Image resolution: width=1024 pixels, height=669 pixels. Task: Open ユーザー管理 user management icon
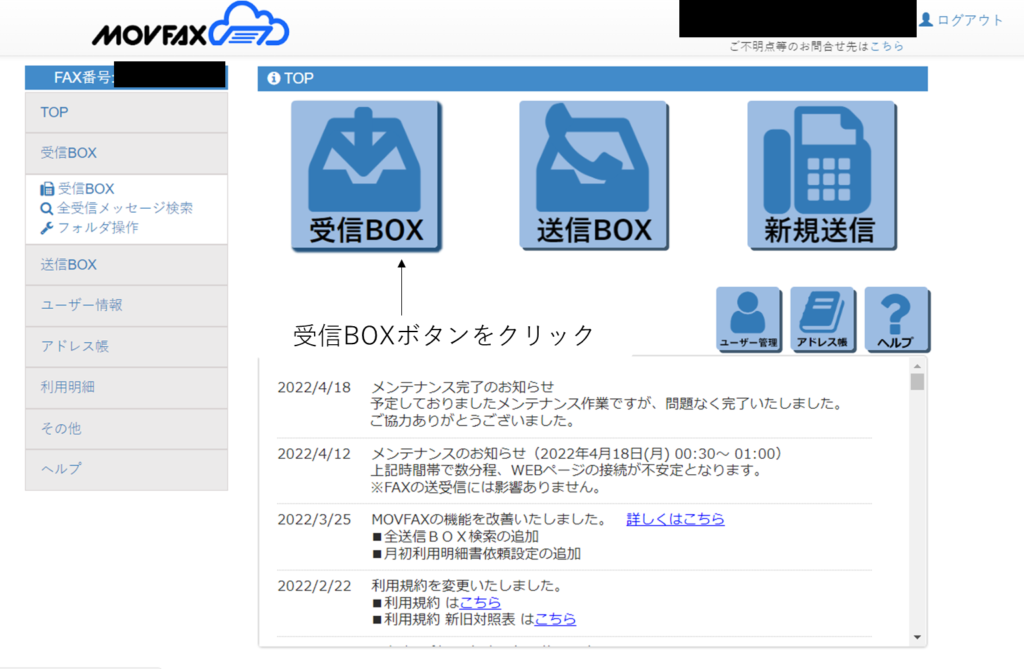748,319
